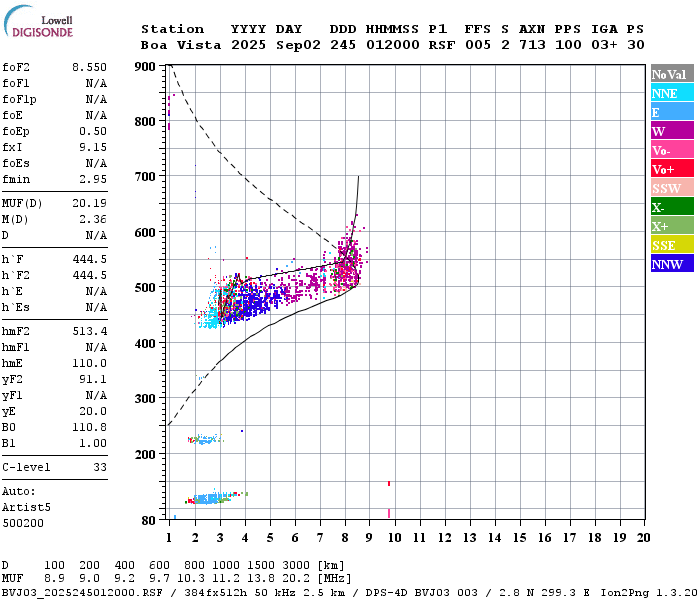Select the C-level value 33

tap(100, 467)
